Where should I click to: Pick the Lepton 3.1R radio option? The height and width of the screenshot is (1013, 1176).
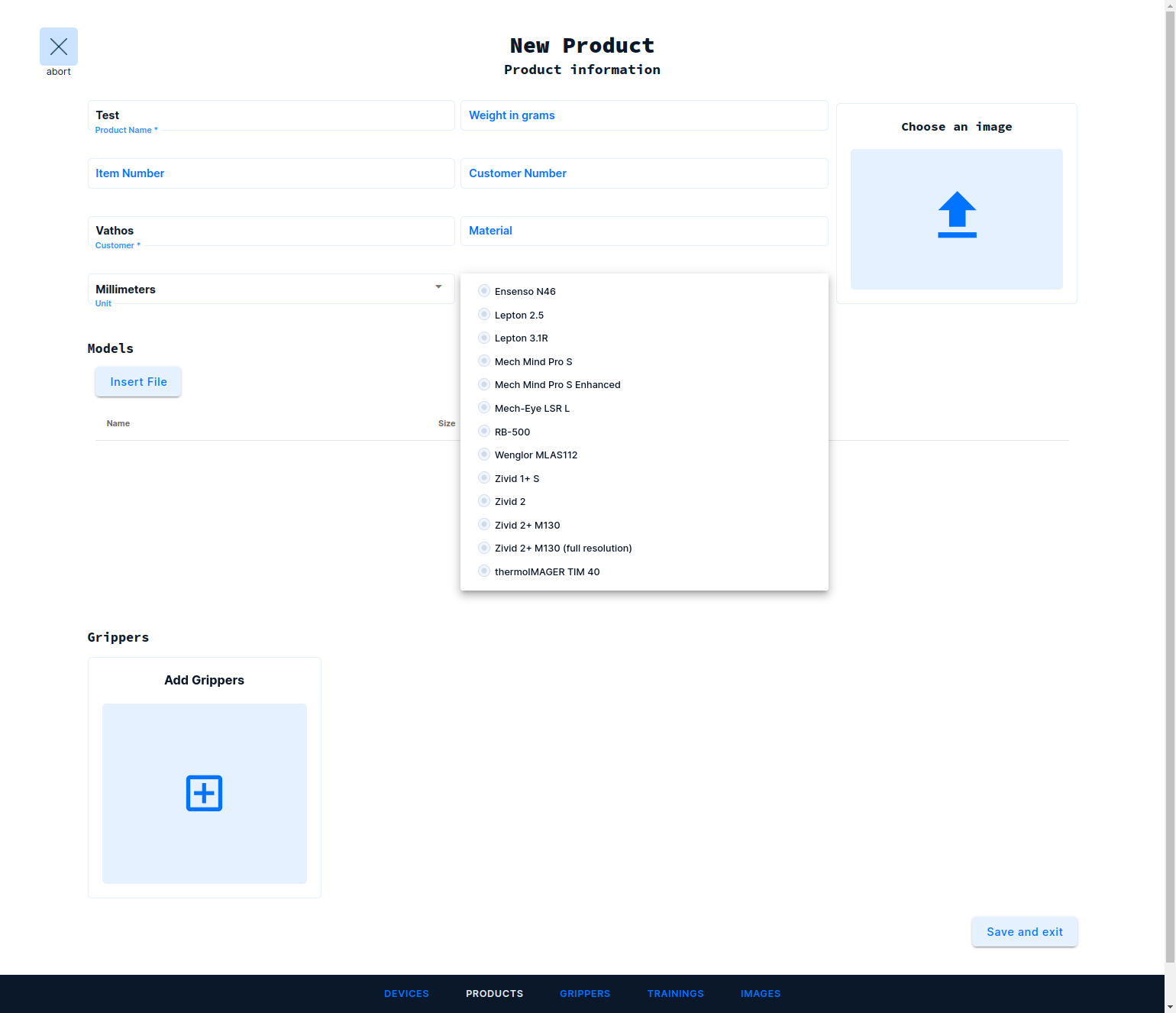click(x=484, y=338)
